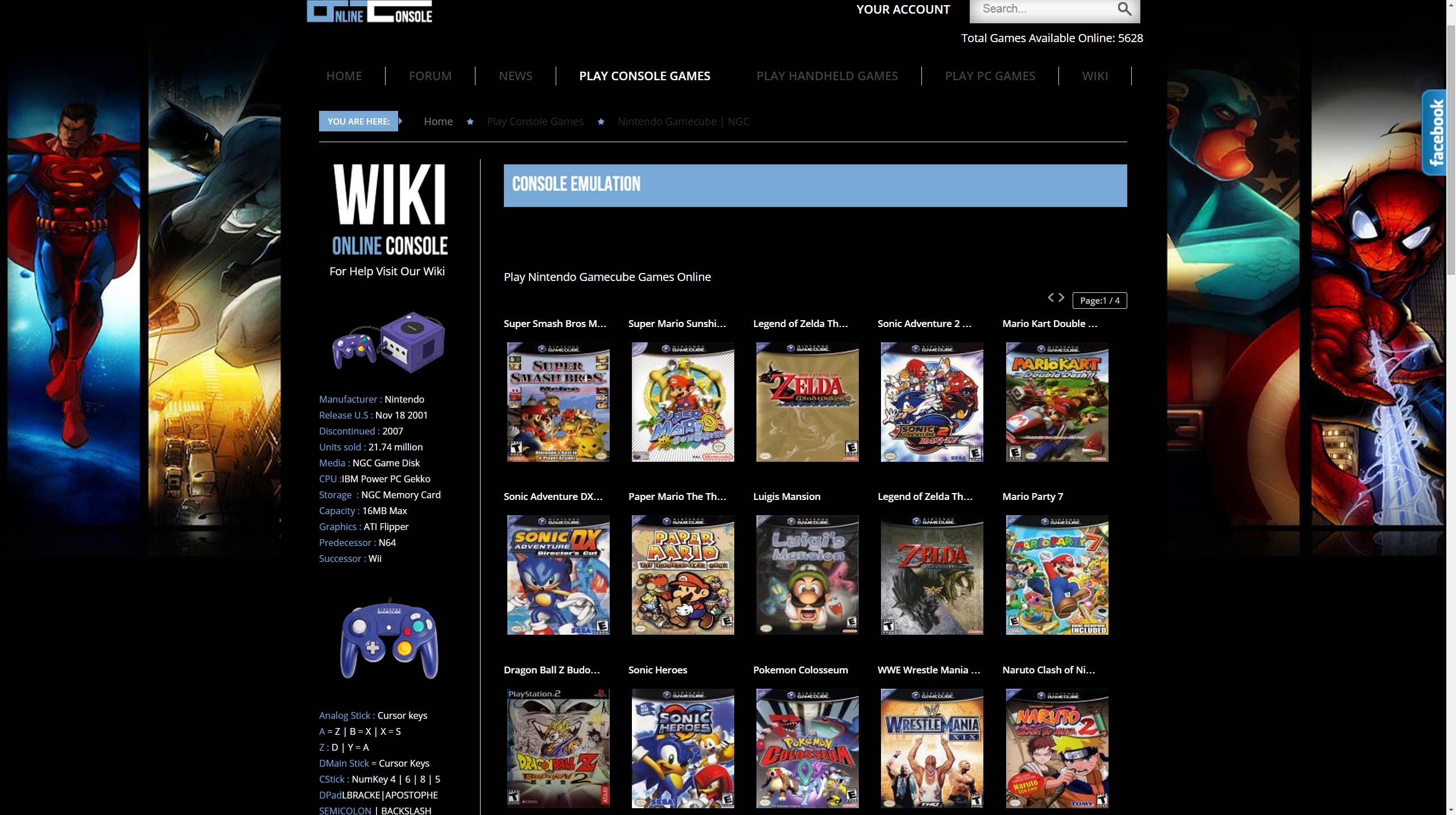Go to next page arrow
The height and width of the screenshot is (815, 1456).
click(1061, 297)
